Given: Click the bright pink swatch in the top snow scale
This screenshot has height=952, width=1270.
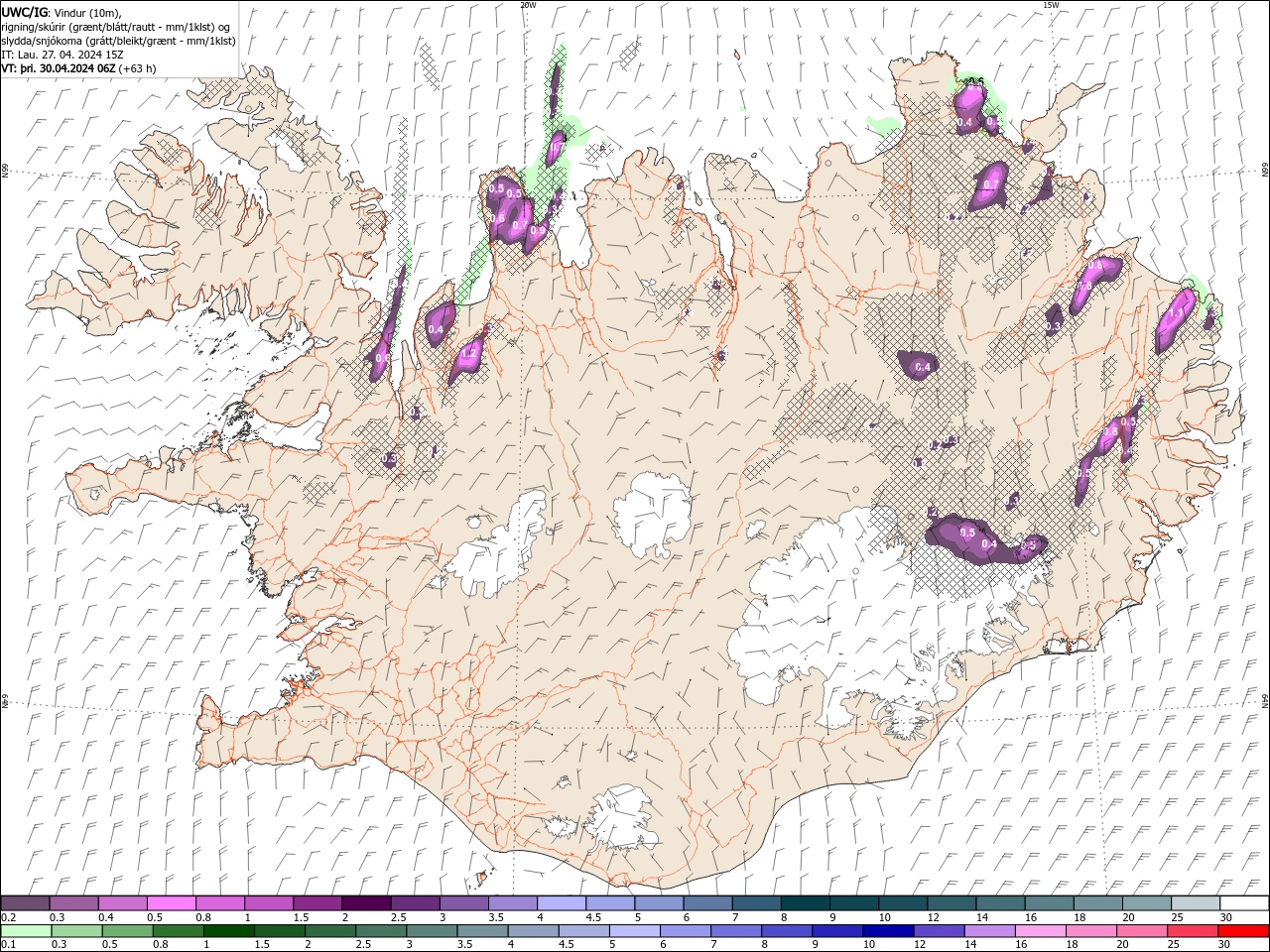Looking at the screenshot, I should point(172,903).
